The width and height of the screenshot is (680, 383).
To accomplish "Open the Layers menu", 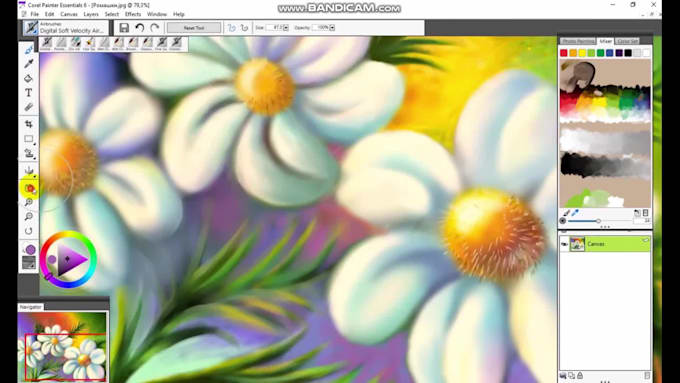I will [x=91, y=14].
